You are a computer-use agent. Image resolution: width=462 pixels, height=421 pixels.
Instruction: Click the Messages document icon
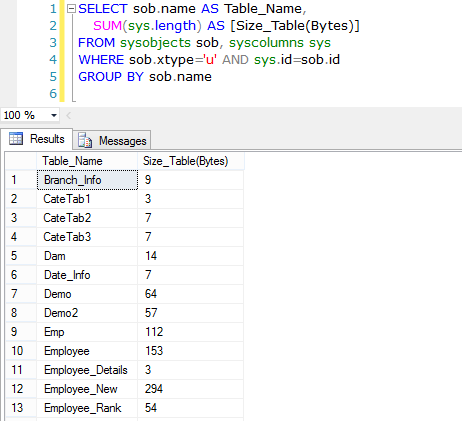85,140
